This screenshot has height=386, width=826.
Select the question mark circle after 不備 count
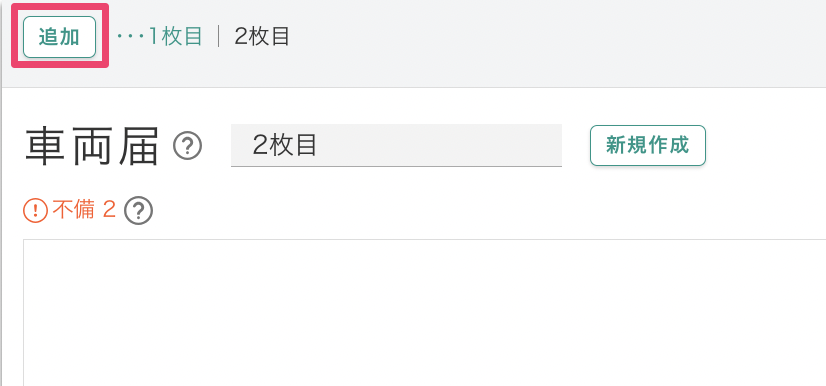pos(138,211)
